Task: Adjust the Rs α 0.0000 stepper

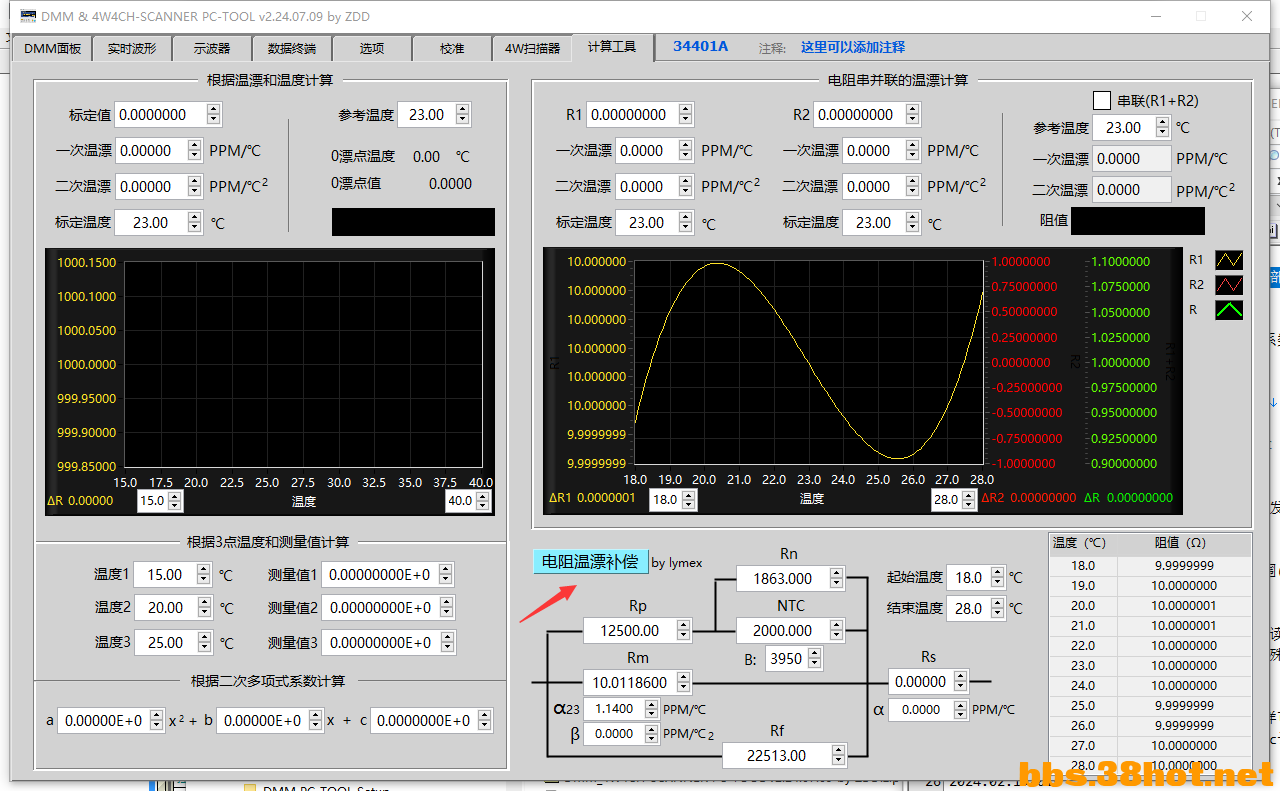Action: [x=960, y=710]
